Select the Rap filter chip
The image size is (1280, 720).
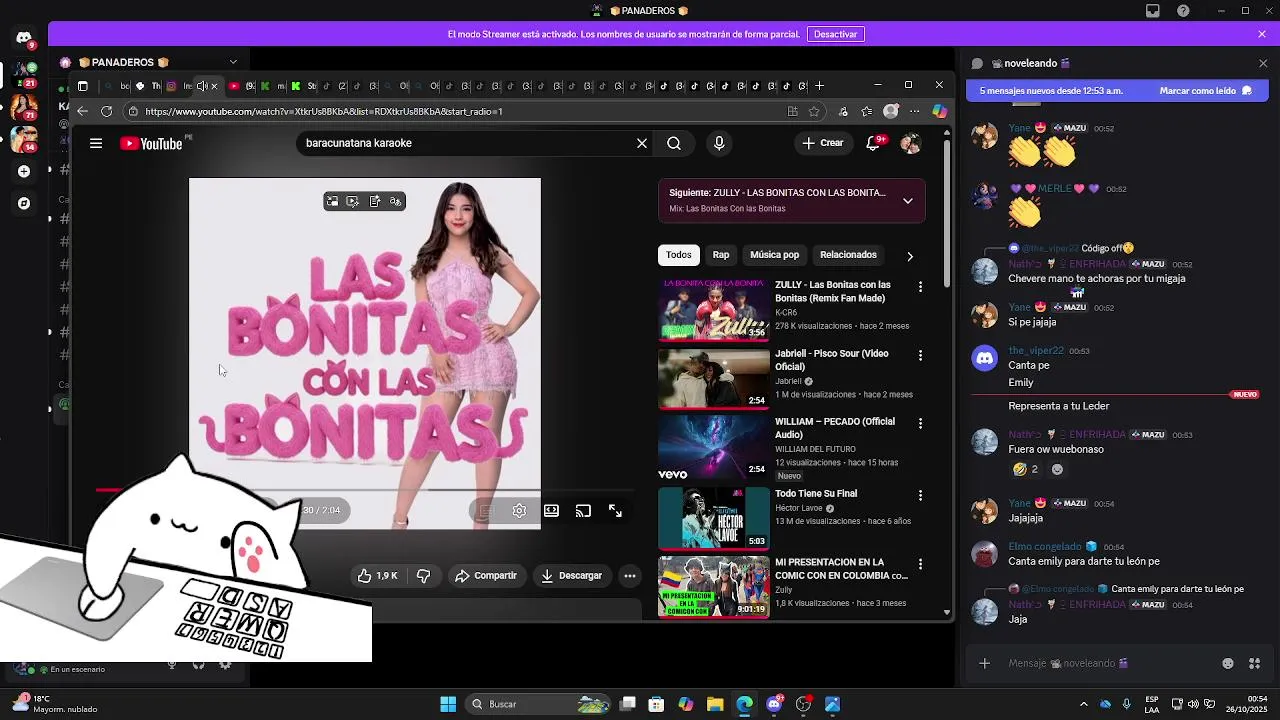point(720,255)
